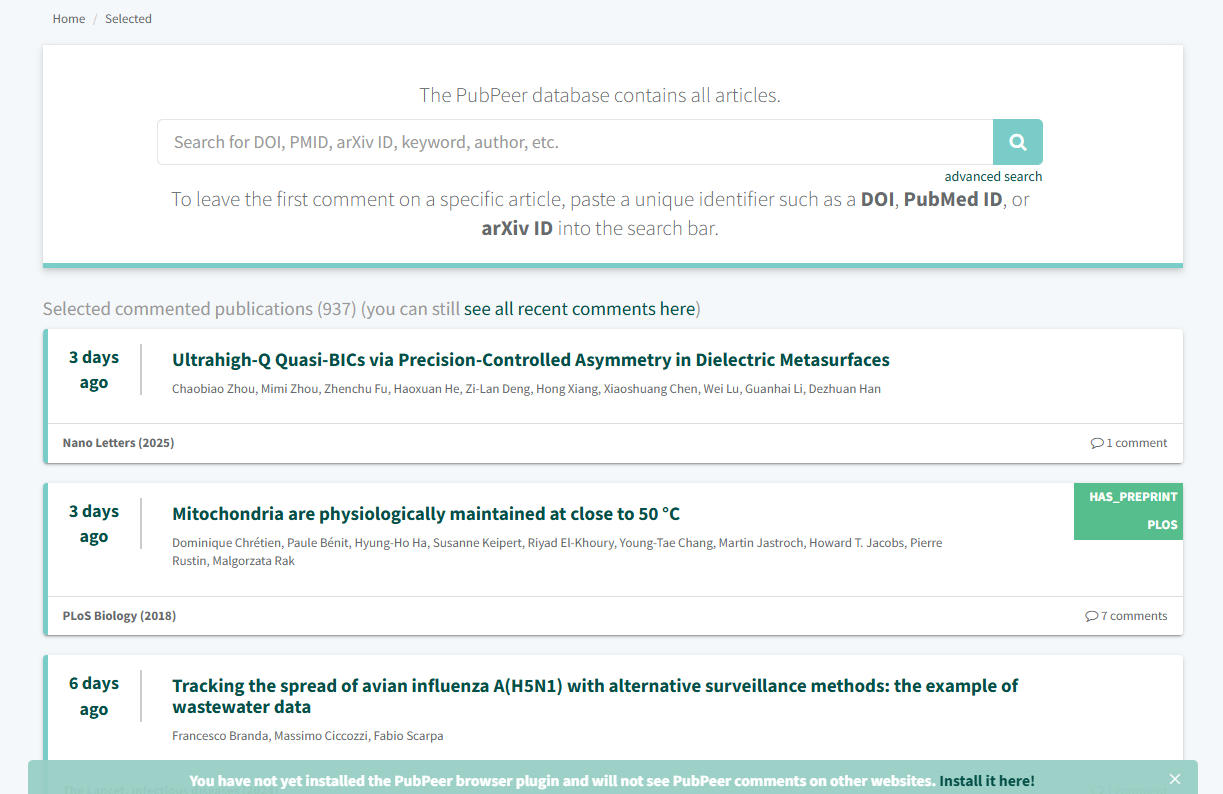The width and height of the screenshot is (1223, 794).
Task: Click the author list starting with Dominique Chrétien
Action: [x=557, y=552]
